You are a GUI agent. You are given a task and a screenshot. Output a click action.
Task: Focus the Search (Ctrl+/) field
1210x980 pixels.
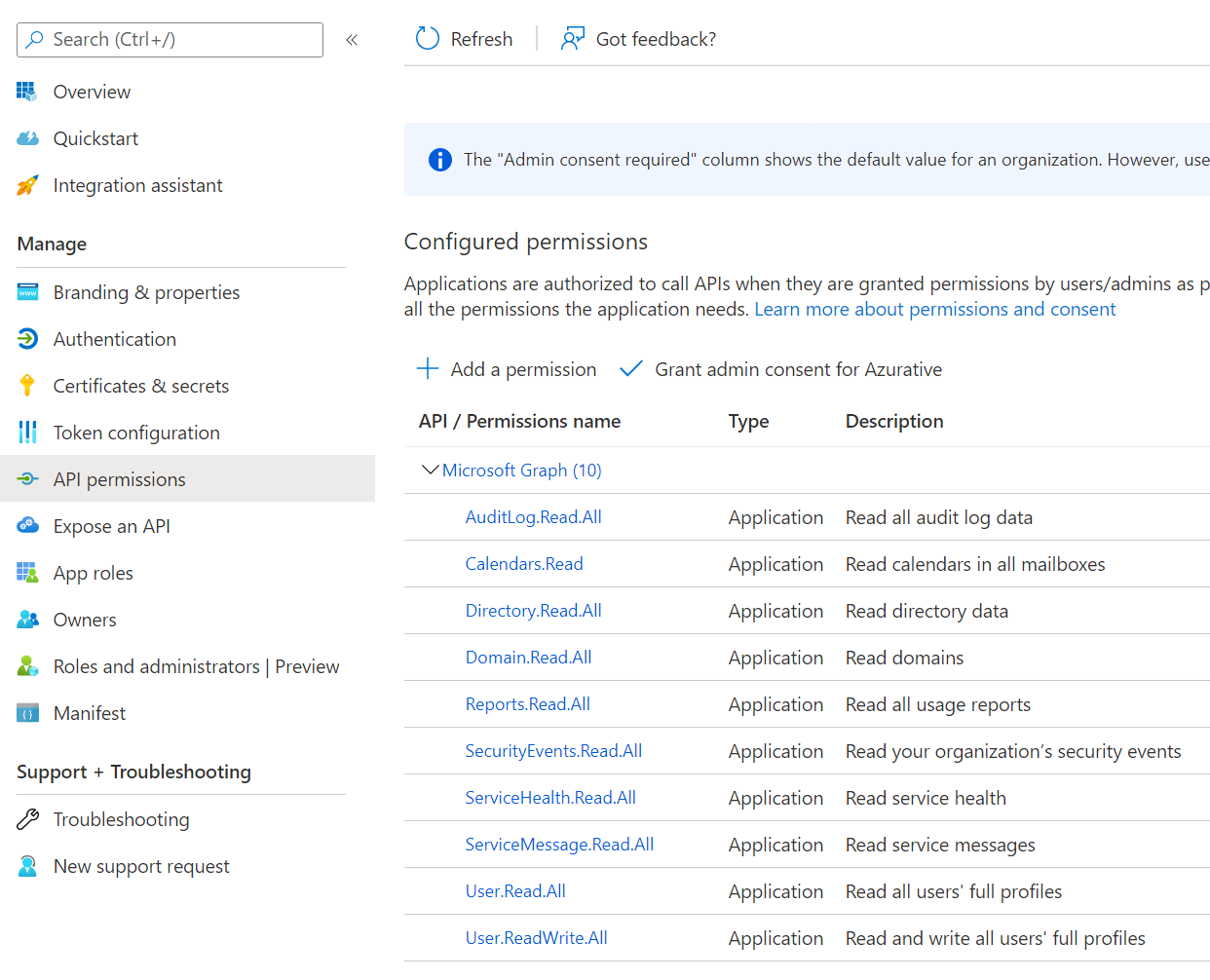[170, 40]
